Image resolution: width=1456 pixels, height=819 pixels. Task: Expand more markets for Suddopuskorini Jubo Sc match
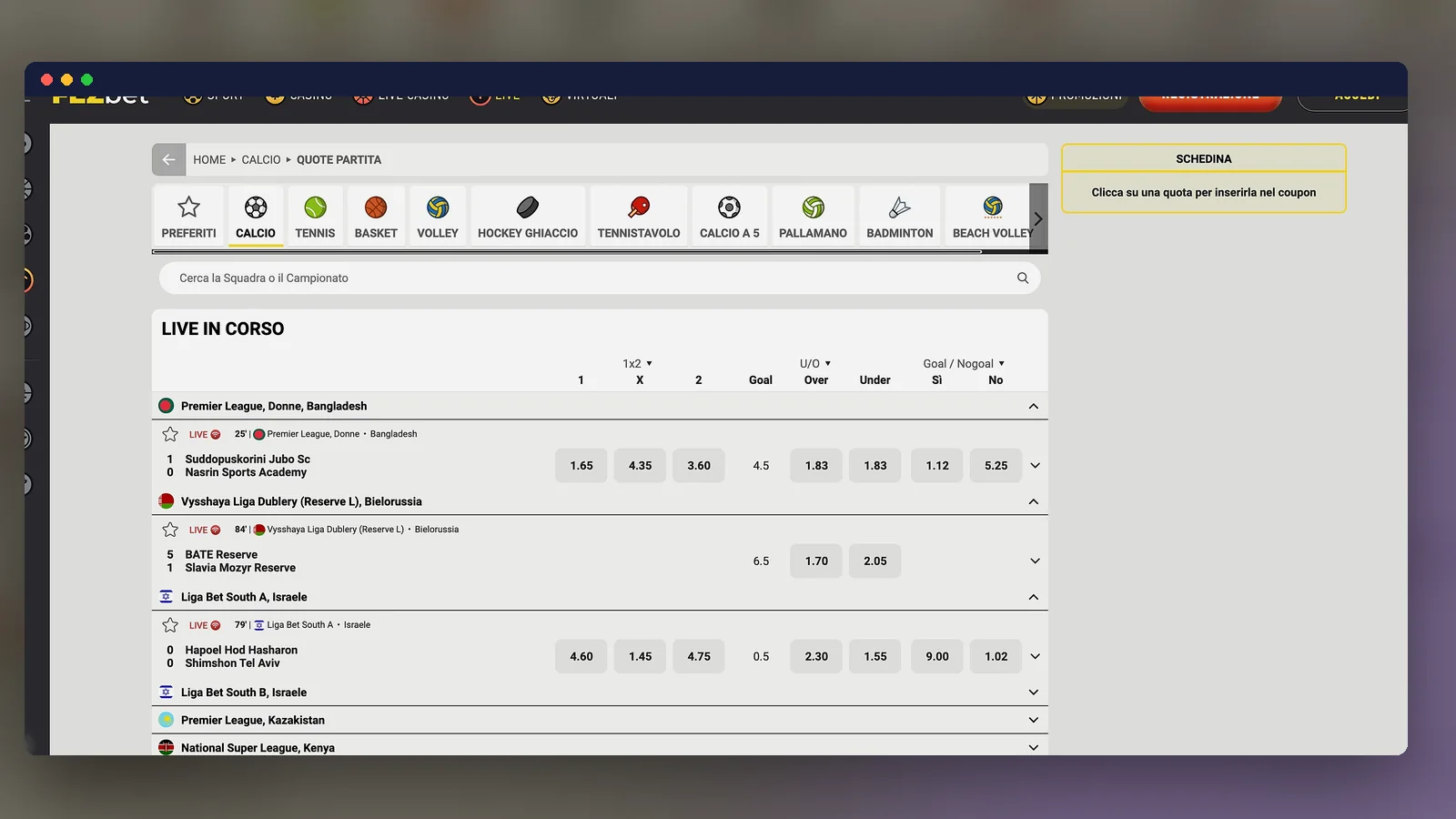(x=1035, y=466)
